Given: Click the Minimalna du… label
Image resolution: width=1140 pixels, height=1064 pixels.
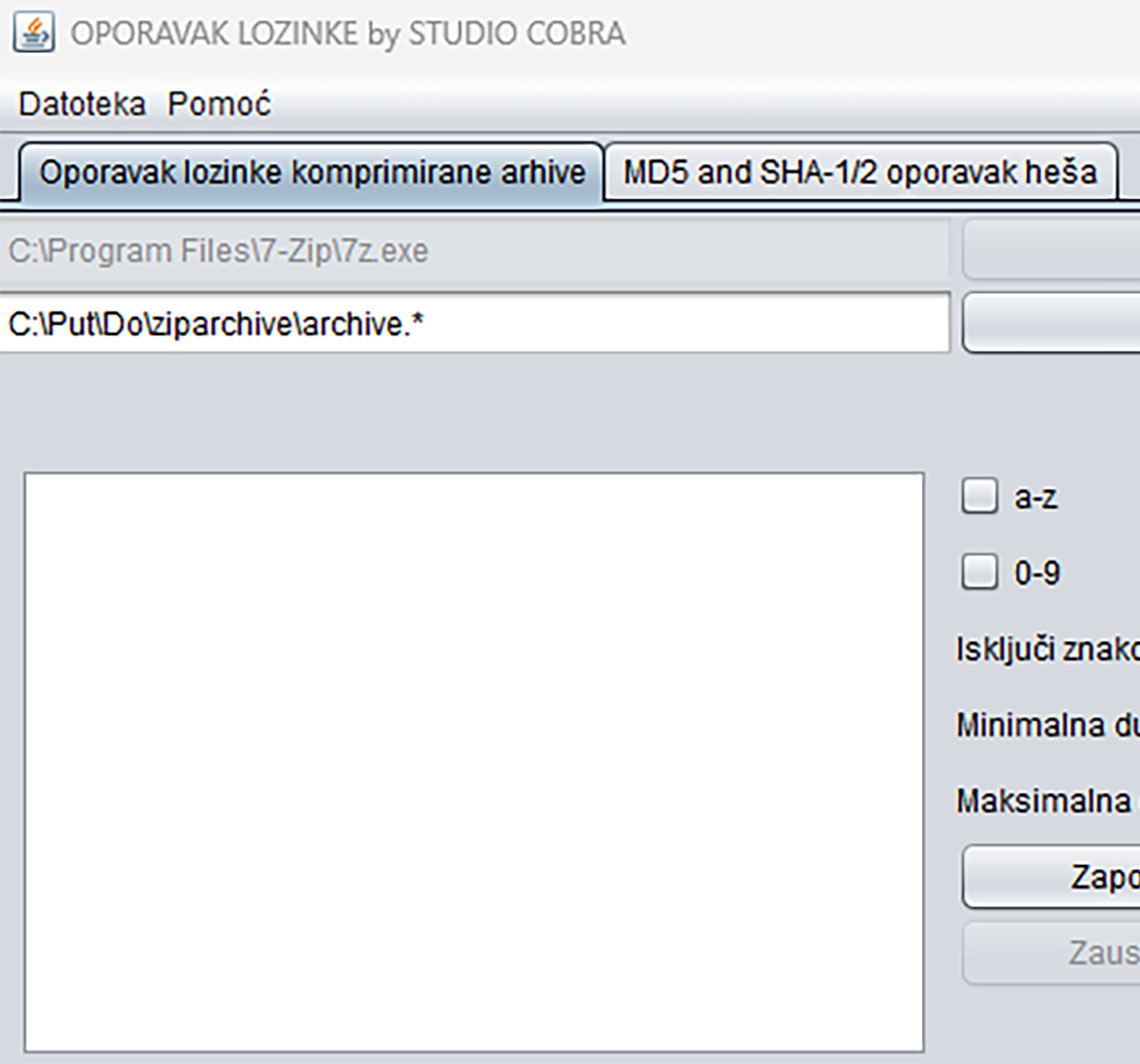Looking at the screenshot, I should [x=1047, y=725].
